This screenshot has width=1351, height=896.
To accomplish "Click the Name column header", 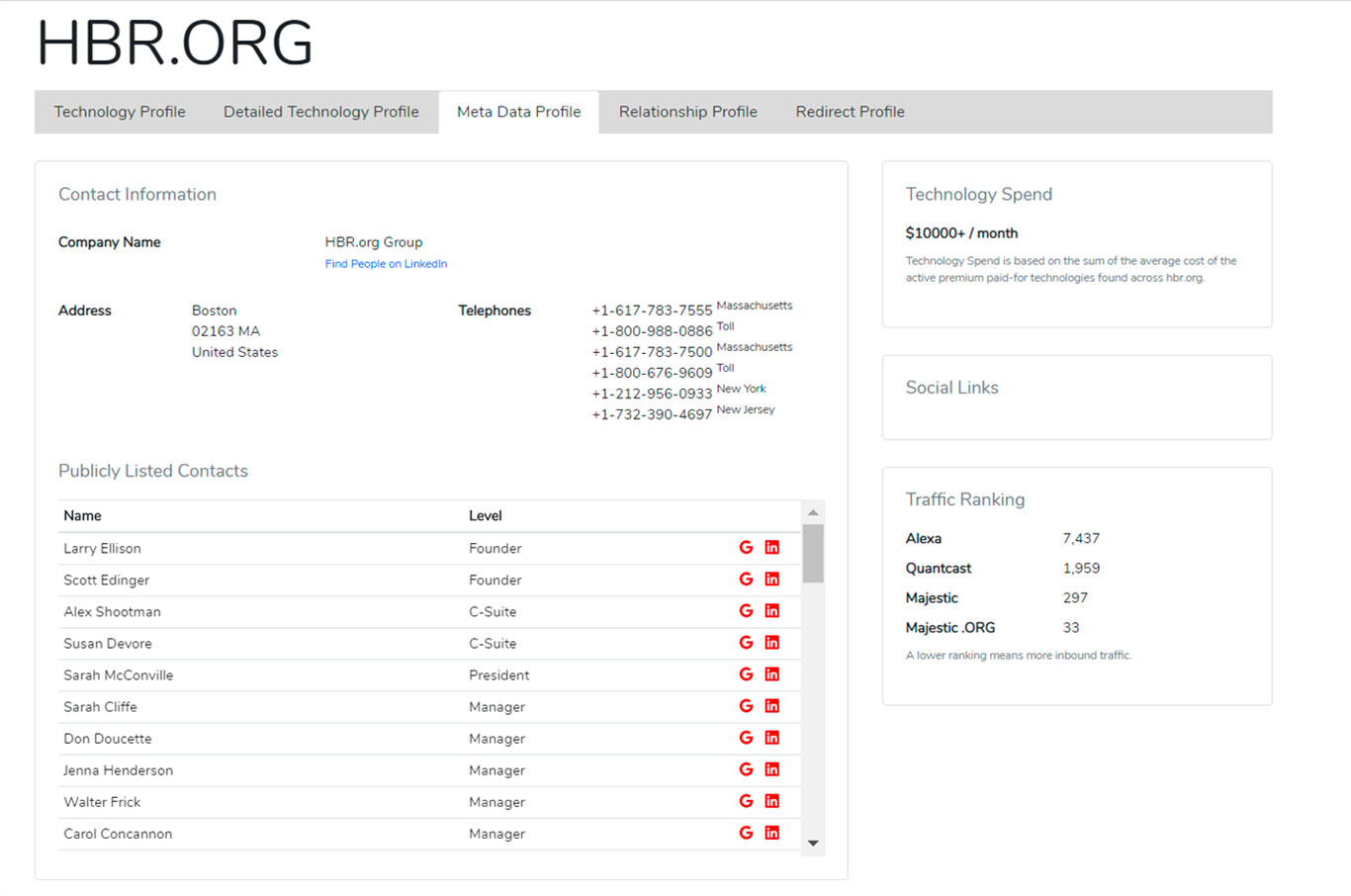I will [82, 515].
